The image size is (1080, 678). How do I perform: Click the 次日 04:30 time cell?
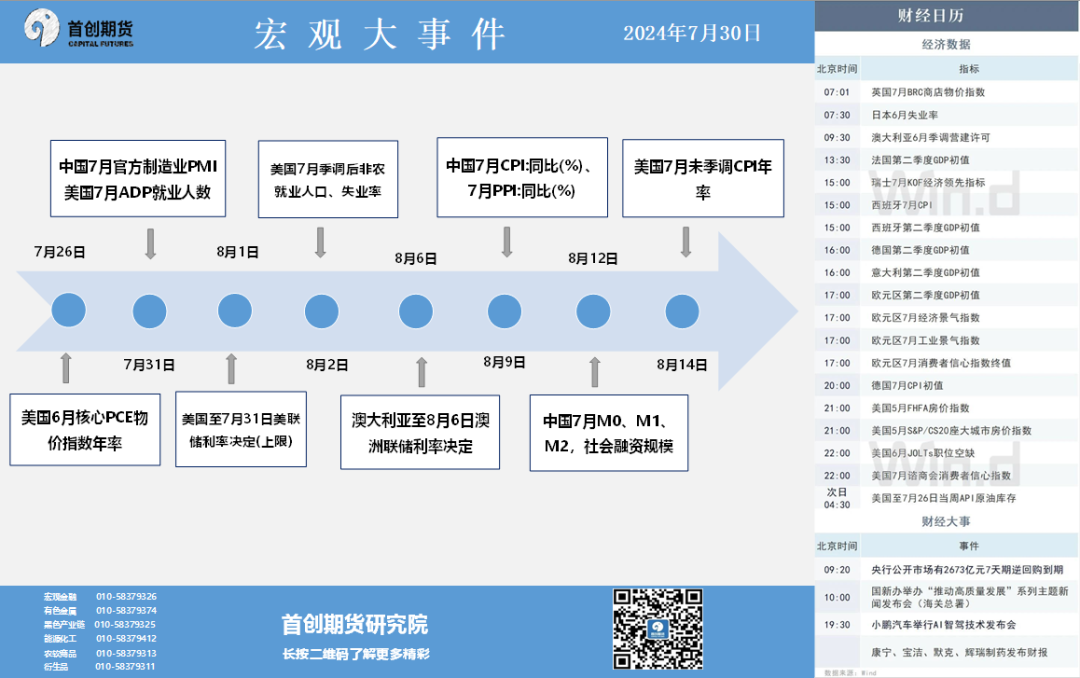click(837, 498)
